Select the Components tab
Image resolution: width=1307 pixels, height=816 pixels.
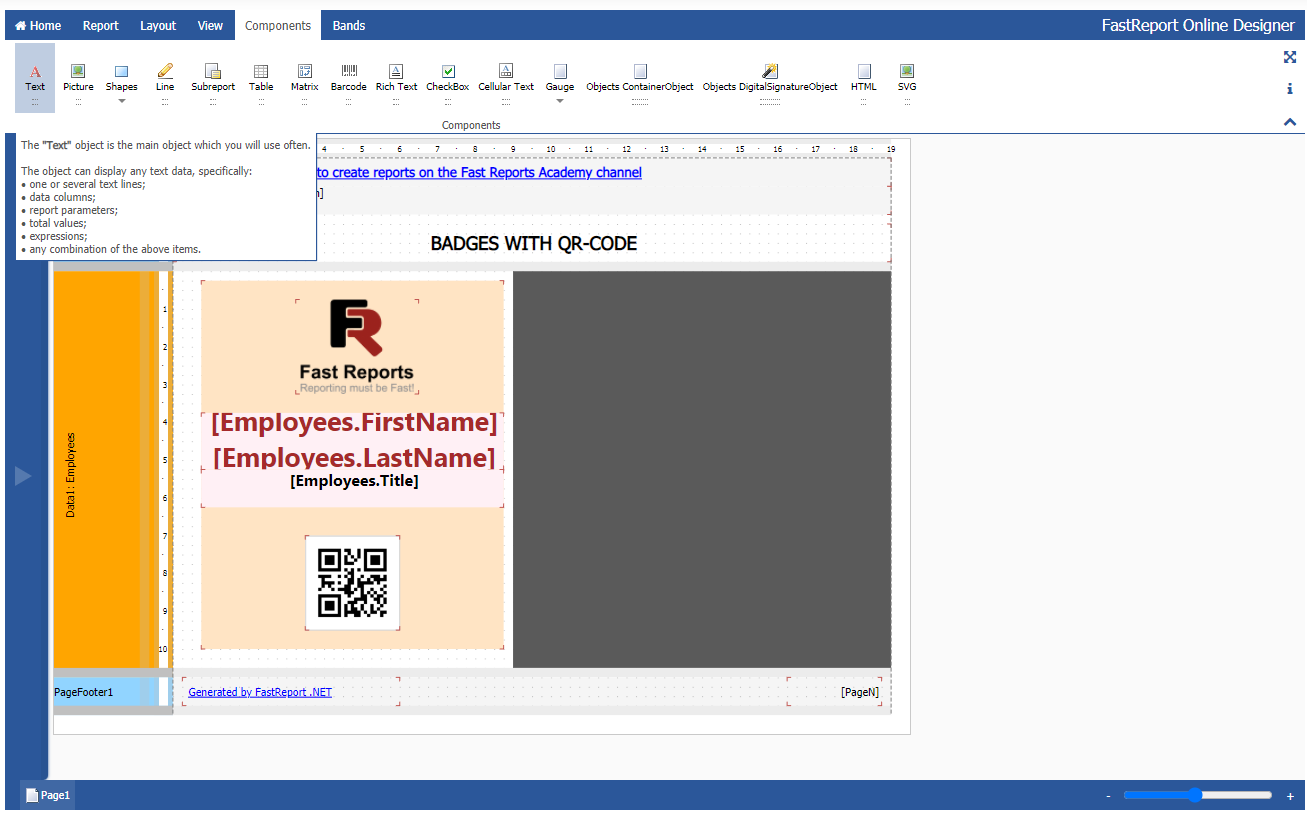[278, 26]
